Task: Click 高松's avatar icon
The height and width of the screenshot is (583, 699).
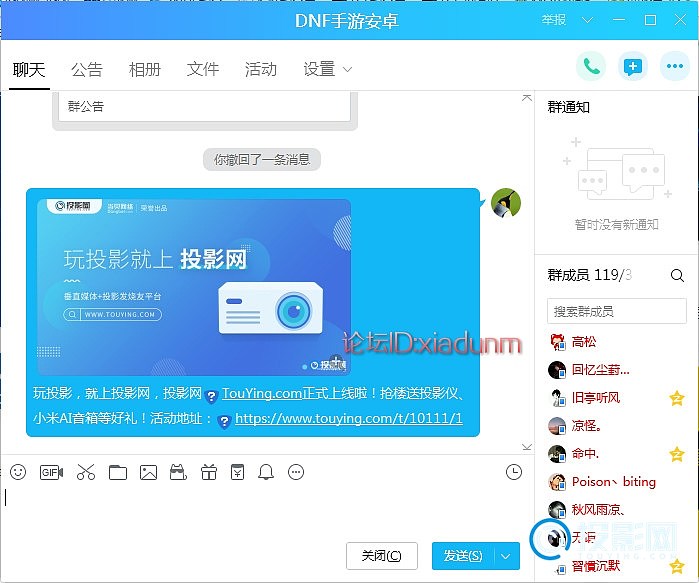Action: click(557, 342)
